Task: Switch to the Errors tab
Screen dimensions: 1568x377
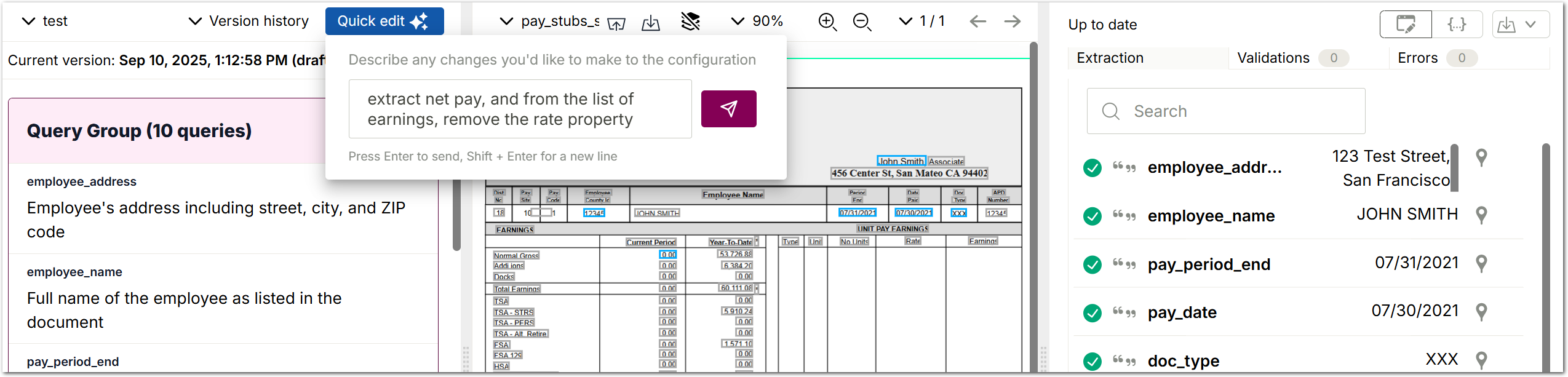Action: 1437,58
